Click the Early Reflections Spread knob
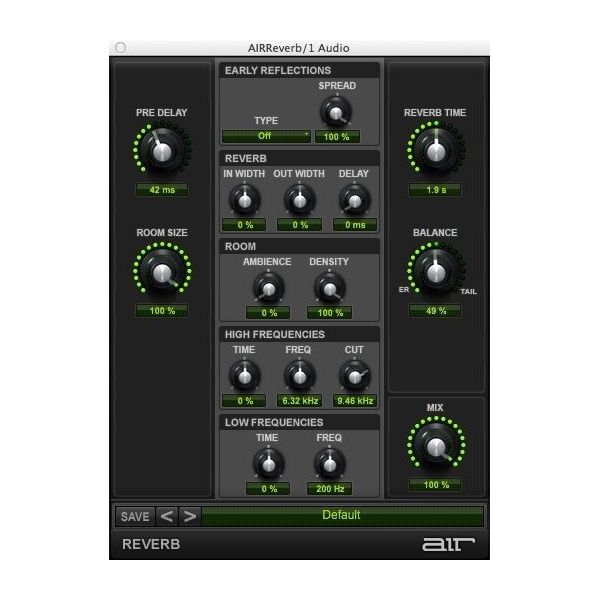This screenshot has width=600, height=600. pos(336,112)
